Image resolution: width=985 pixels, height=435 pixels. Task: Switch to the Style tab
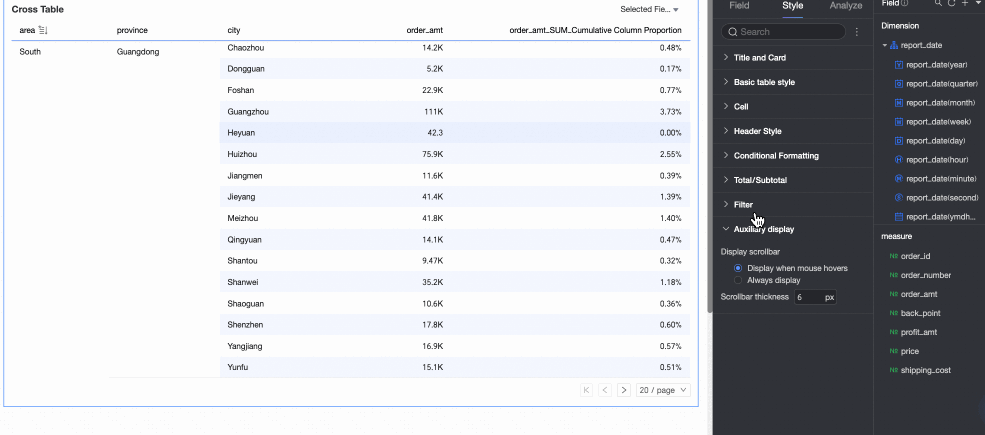pos(793,6)
